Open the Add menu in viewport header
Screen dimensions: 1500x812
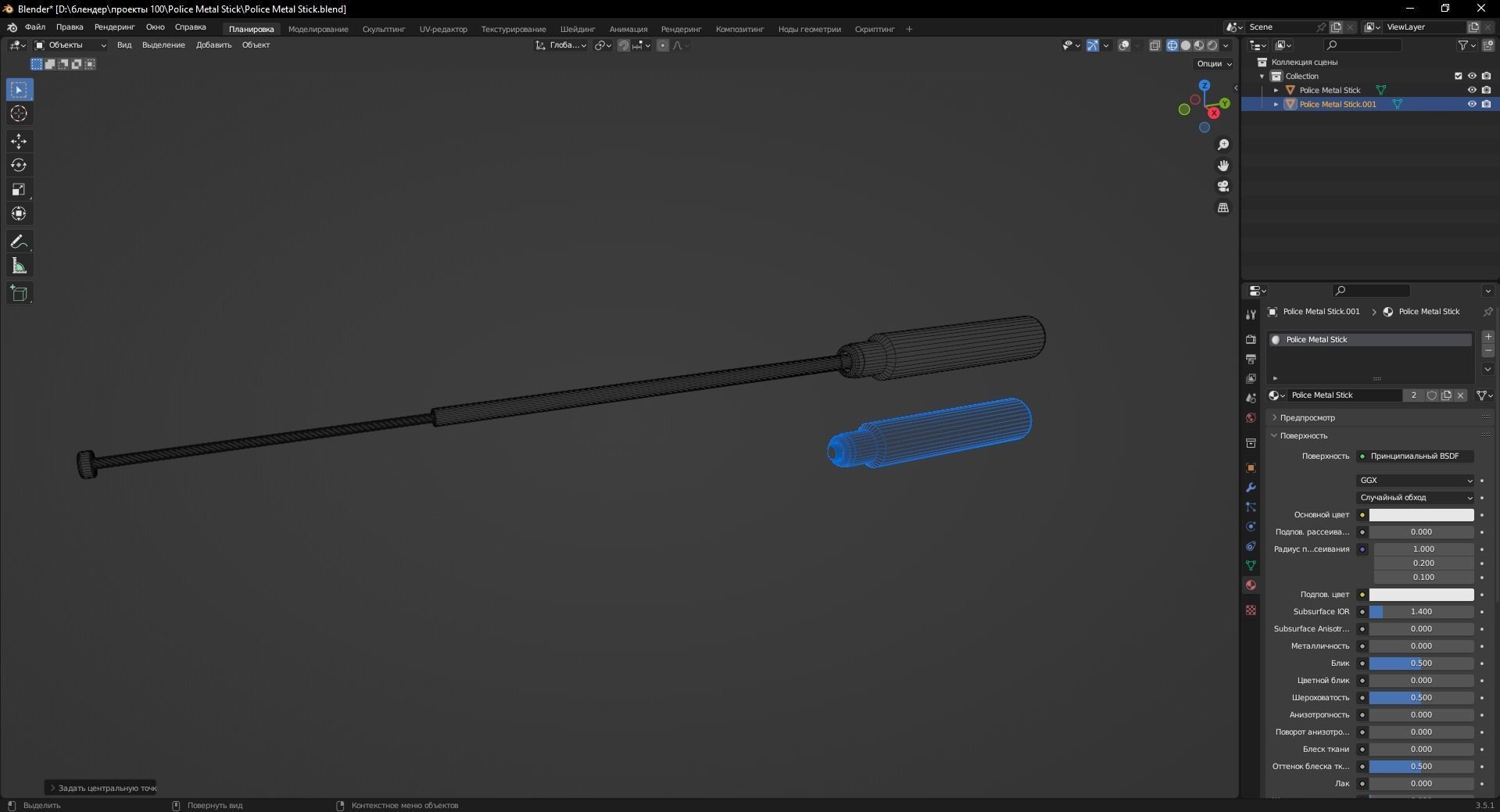pos(213,45)
